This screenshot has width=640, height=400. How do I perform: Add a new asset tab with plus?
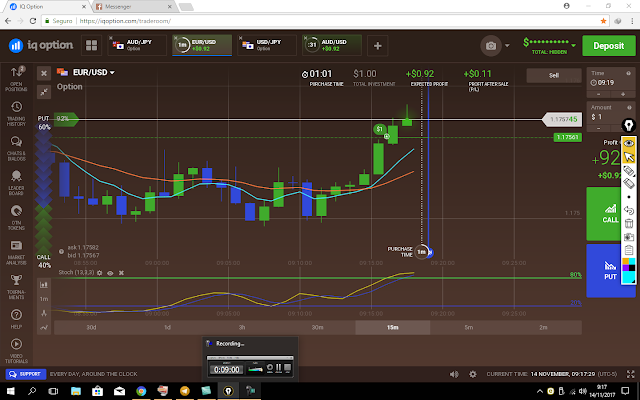tap(378, 46)
